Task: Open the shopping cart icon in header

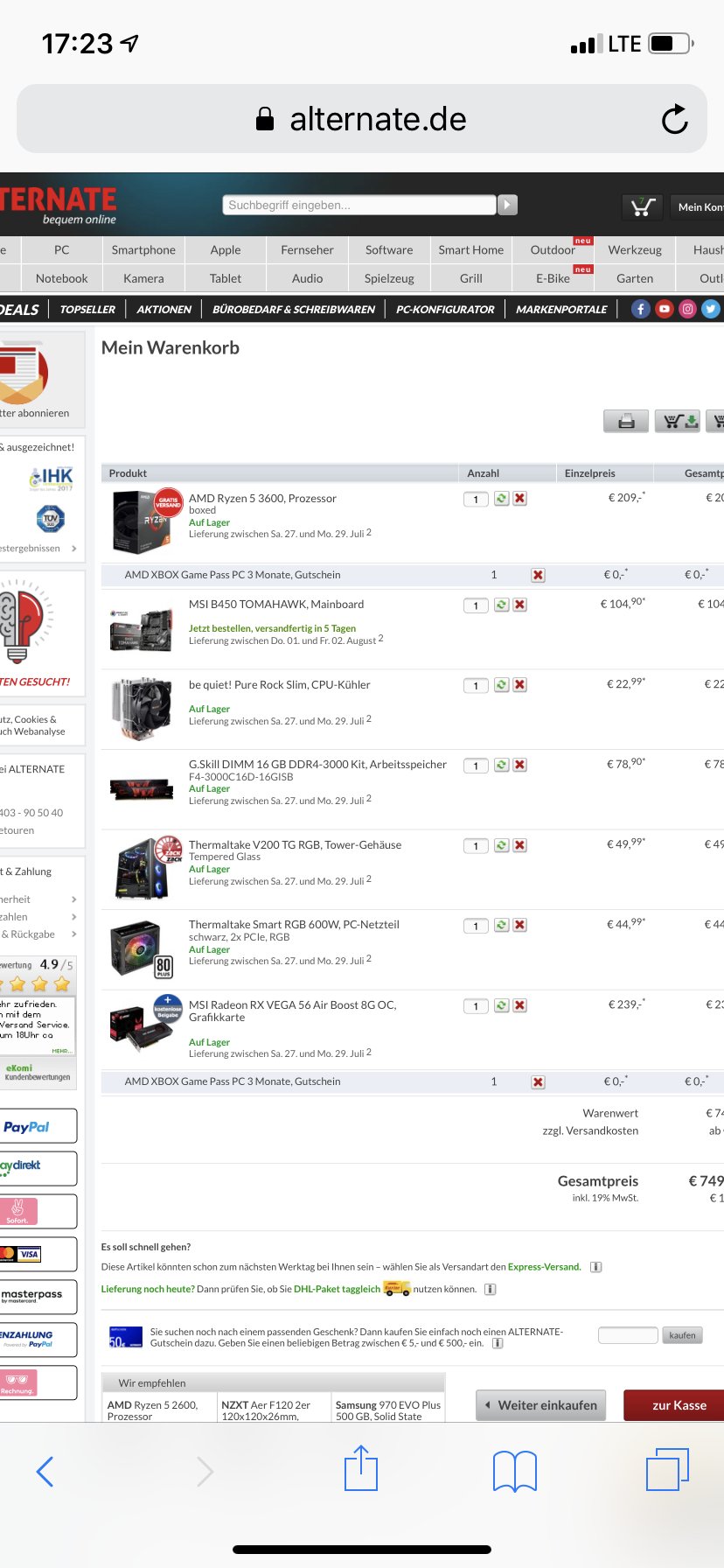Action: (642, 206)
